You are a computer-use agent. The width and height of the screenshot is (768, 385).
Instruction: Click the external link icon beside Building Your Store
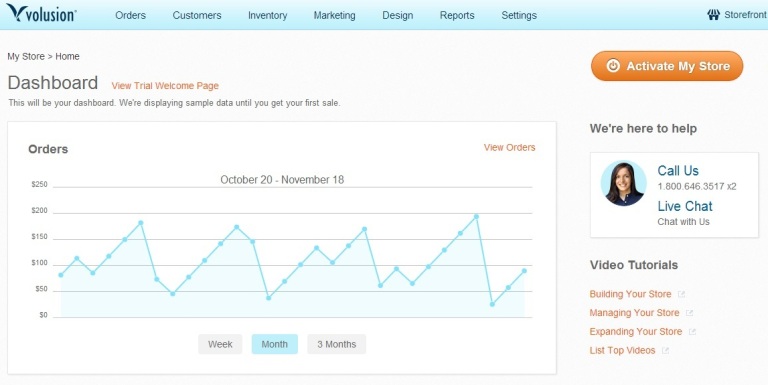pos(681,294)
